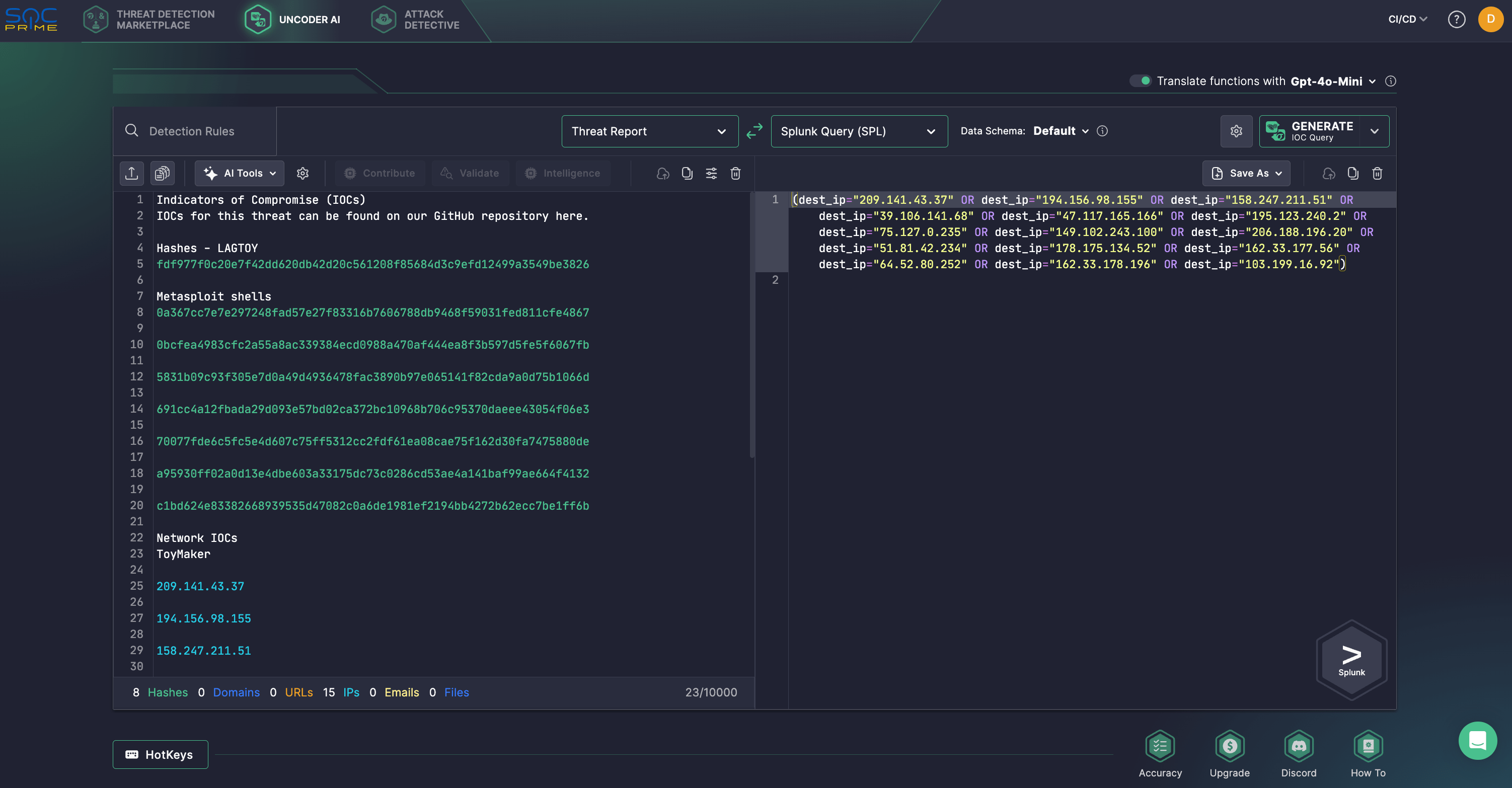Copy output query using right copy icon
The width and height of the screenshot is (1512, 788).
tap(1353, 173)
